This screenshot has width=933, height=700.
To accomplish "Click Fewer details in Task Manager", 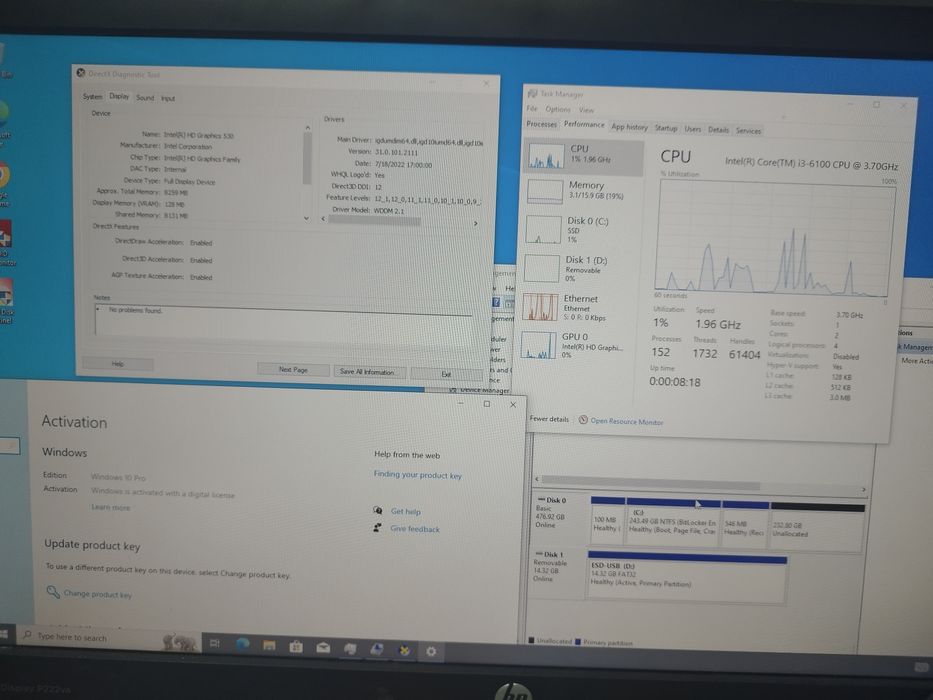I will pos(549,418).
